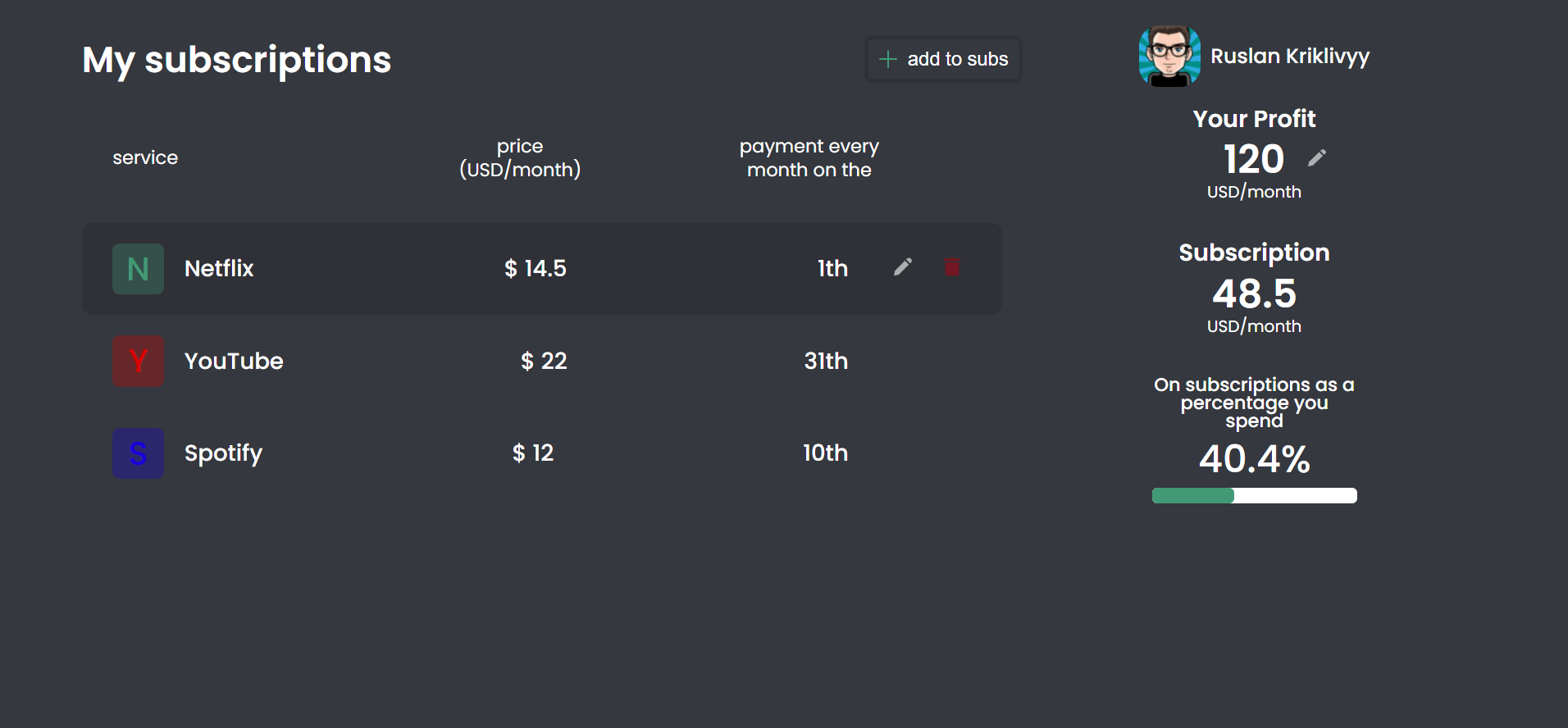
Task: Click the plus icon beside add to subs
Action: click(x=887, y=59)
